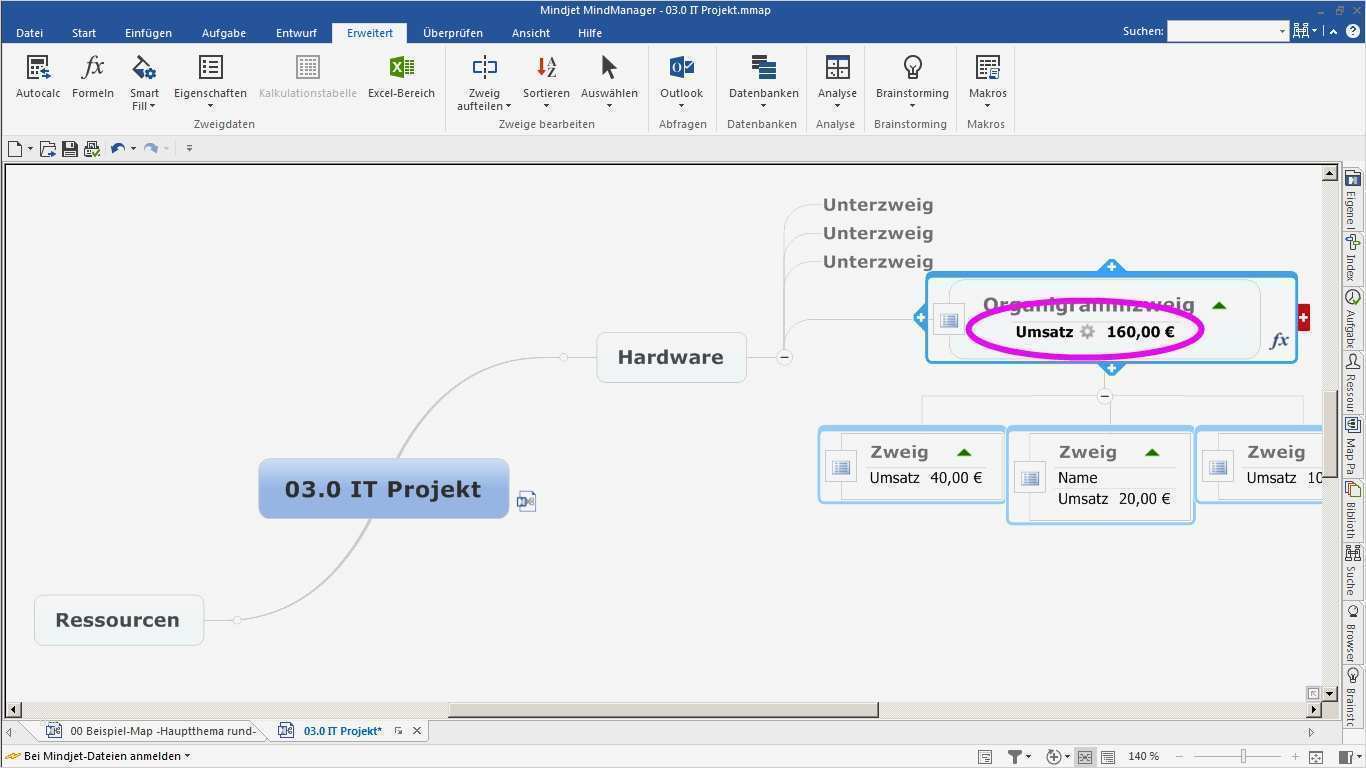
Task: Open the Entwurf ribbon tab
Action: (296, 33)
